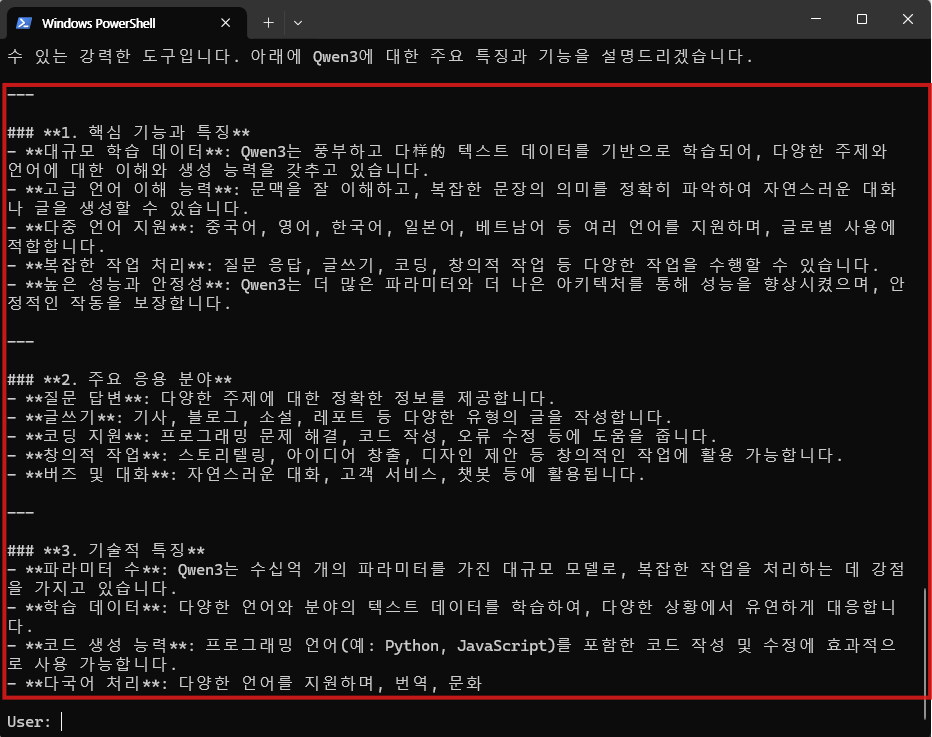Image resolution: width=932 pixels, height=737 pixels.
Task: Click the heading "1. 핵심 기능과 특징"
Action: coord(129,132)
